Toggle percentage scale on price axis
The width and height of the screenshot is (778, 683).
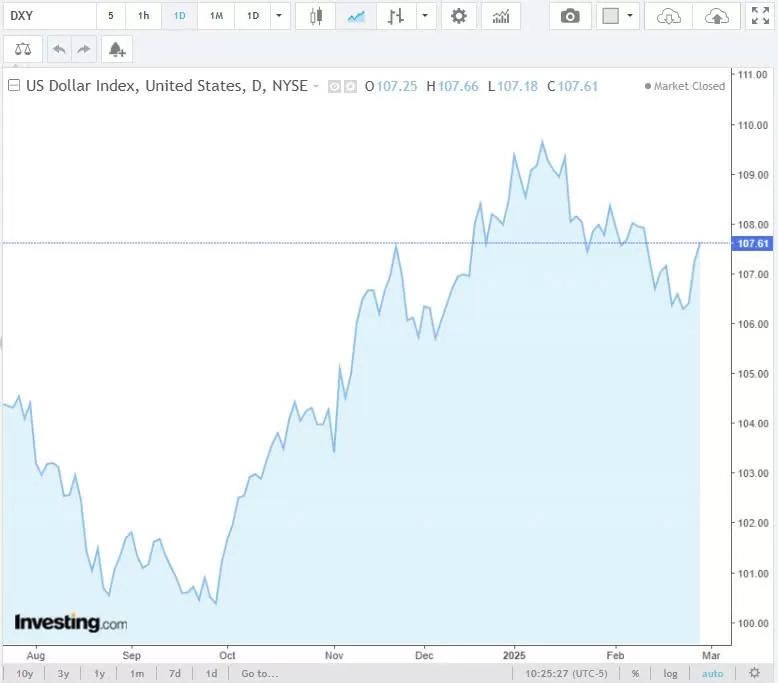pos(635,673)
